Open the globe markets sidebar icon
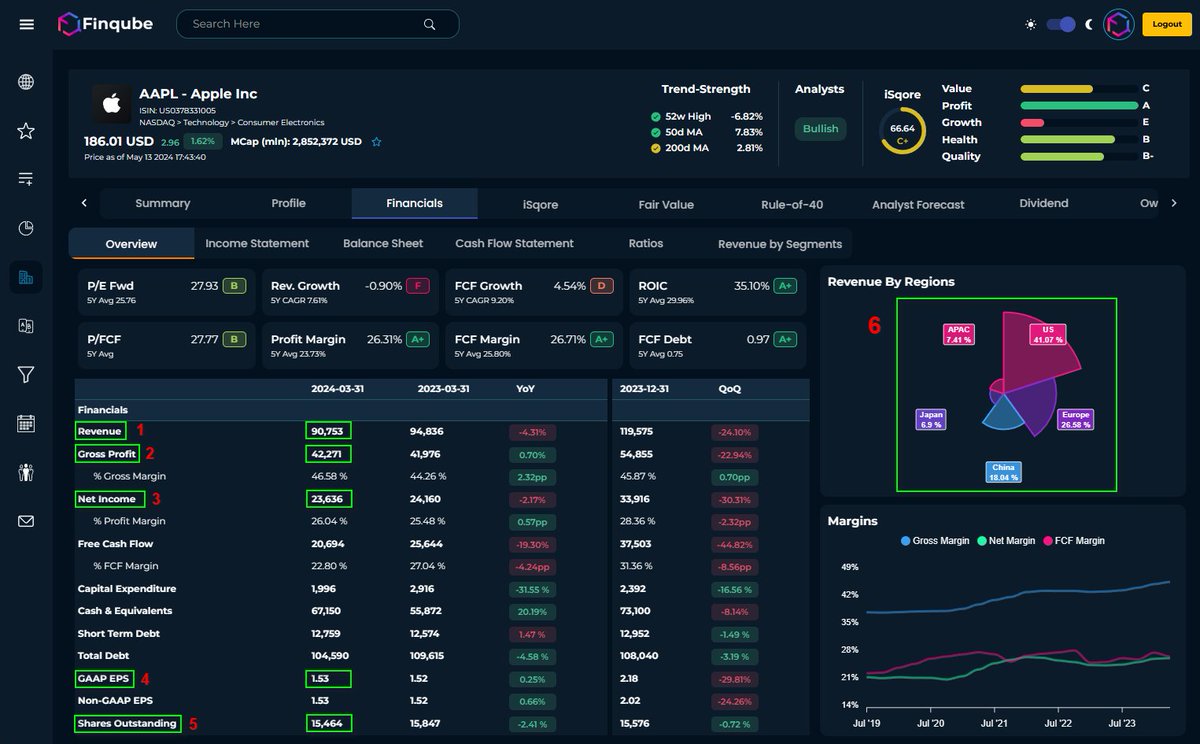1200x744 pixels. [x=26, y=82]
